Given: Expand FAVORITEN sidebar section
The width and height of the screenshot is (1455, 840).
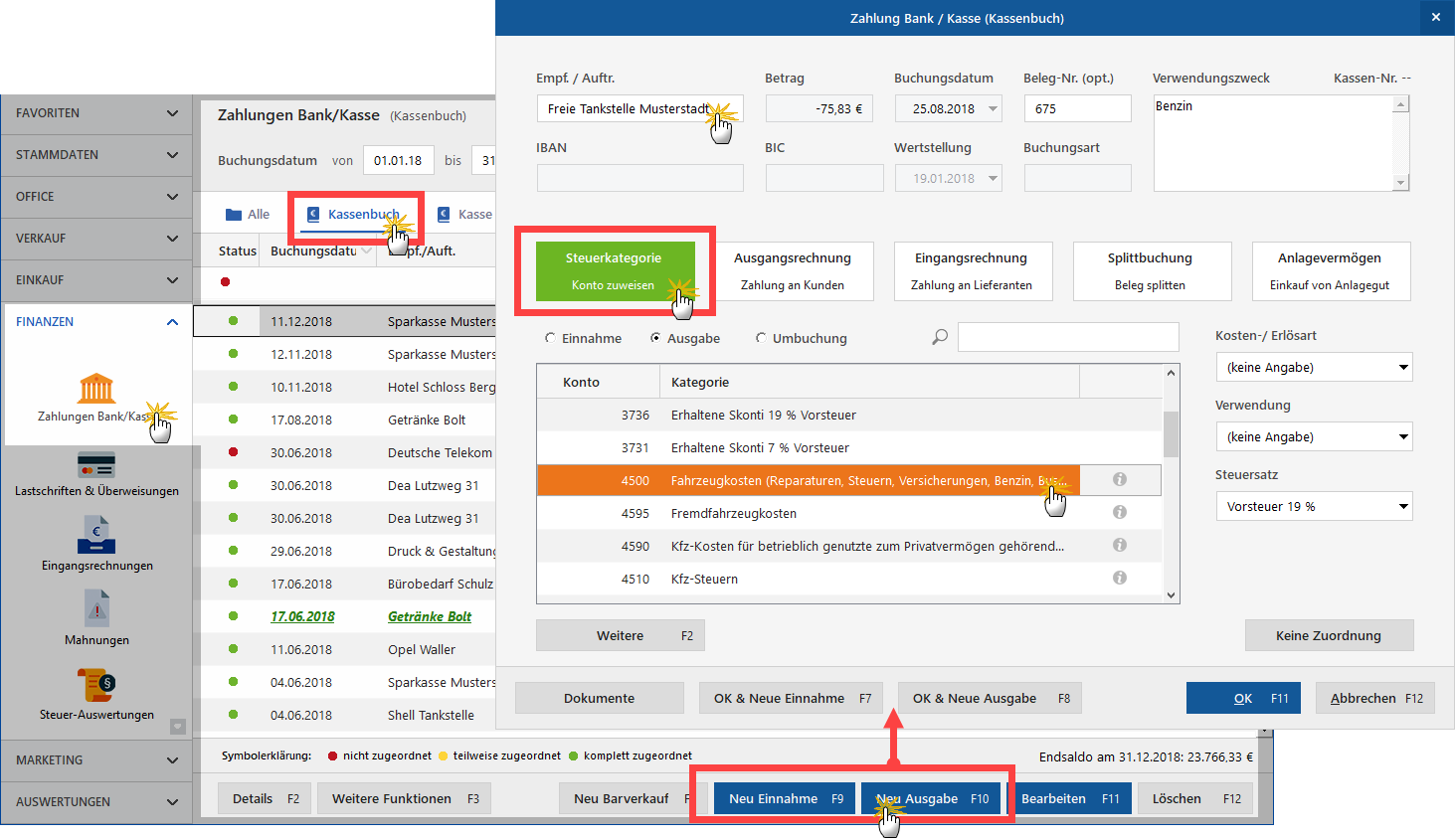Looking at the screenshot, I should [96, 113].
